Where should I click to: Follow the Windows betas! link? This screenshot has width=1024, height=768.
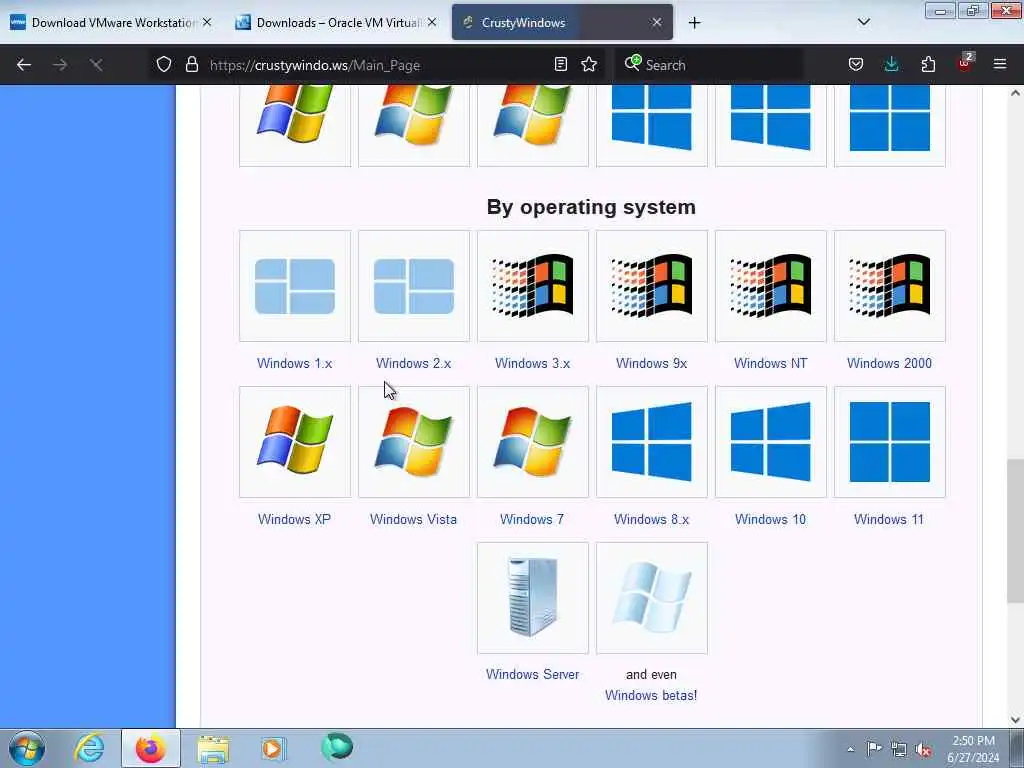click(651, 696)
